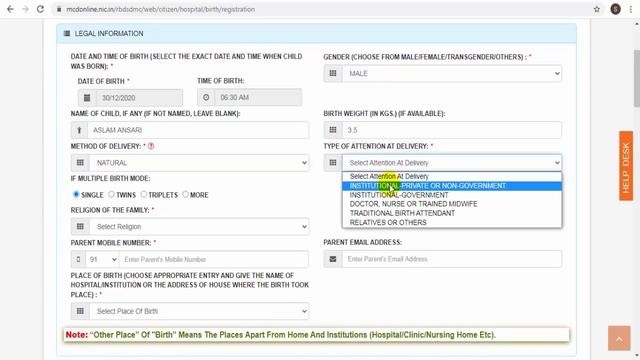Click envelope icon beside email field
The height and width of the screenshot is (360, 640).
(x=333, y=259)
